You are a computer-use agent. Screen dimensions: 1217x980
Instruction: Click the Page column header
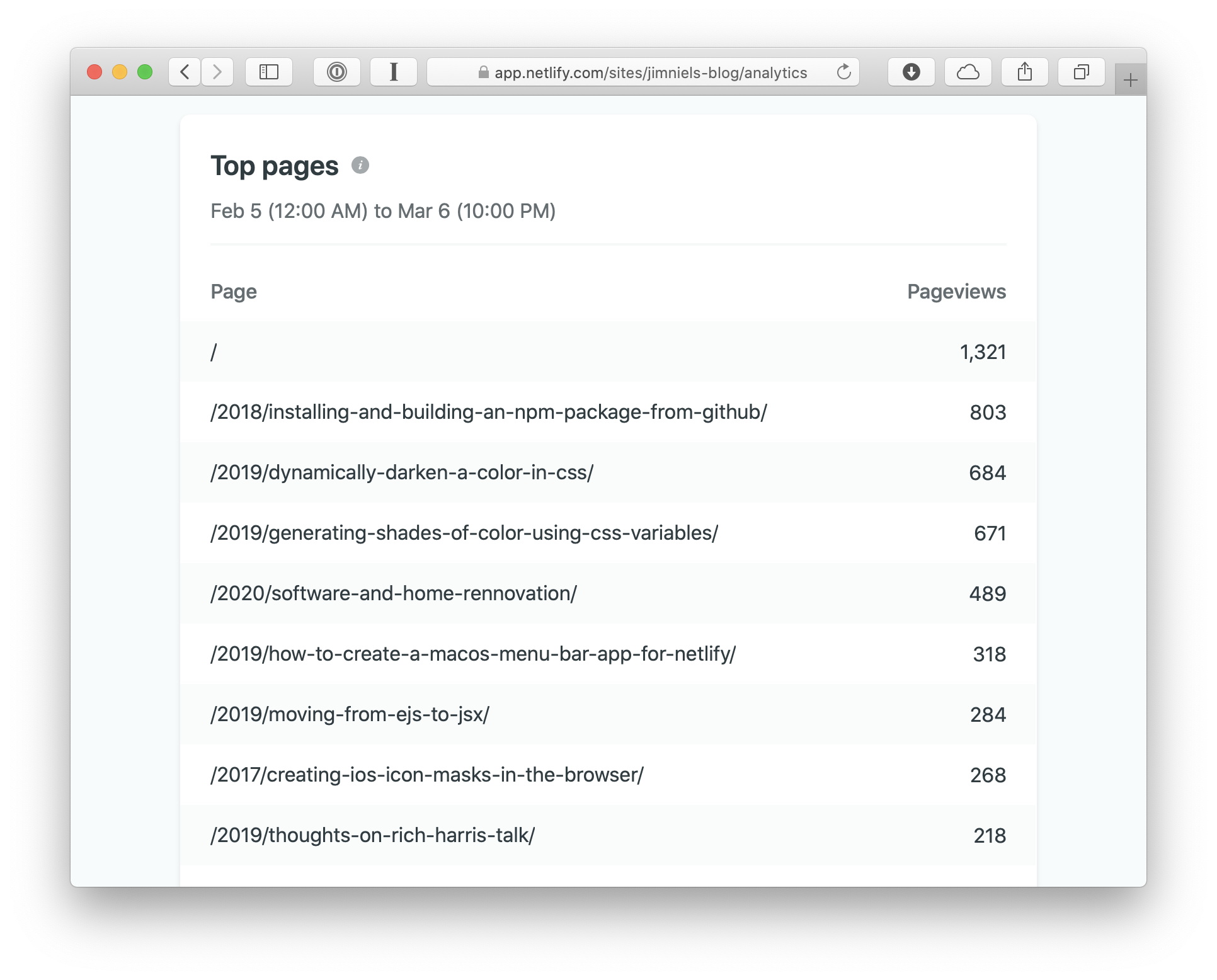point(233,291)
